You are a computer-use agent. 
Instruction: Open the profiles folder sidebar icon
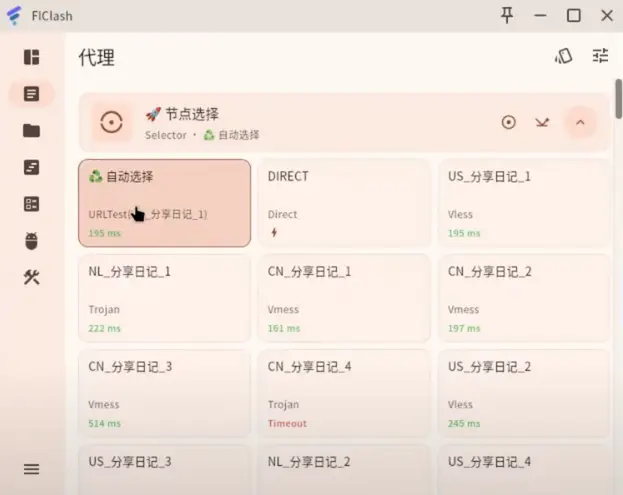(31, 130)
